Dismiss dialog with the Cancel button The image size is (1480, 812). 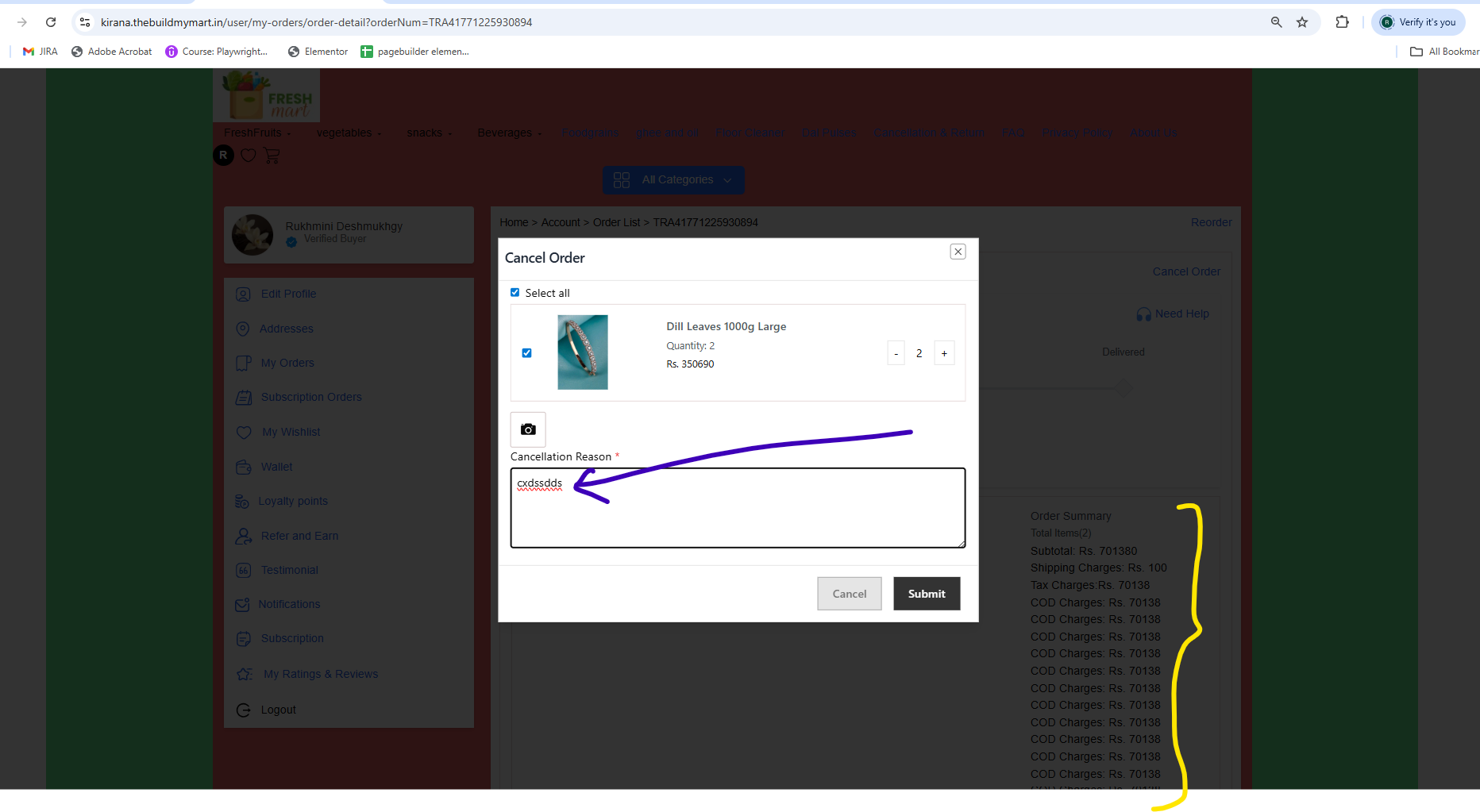click(850, 594)
